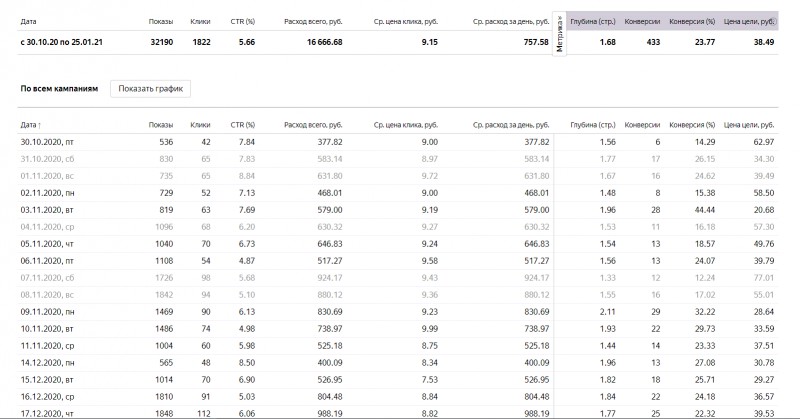Sort by Конверсия (%) column header
This screenshot has width=800, height=419.
click(x=692, y=125)
